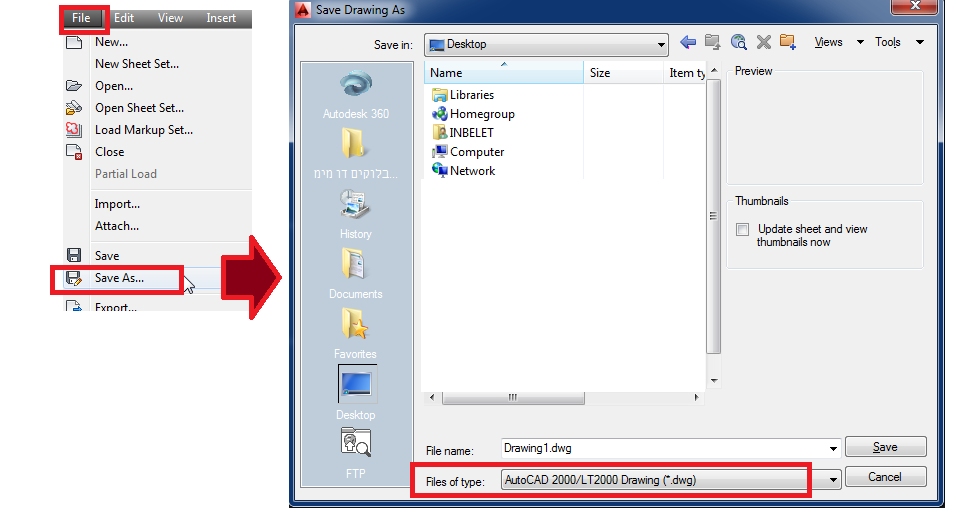Viewport: 966px width, 521px height.
Task: Click the Search the Web icon
Action: (738, 42)
